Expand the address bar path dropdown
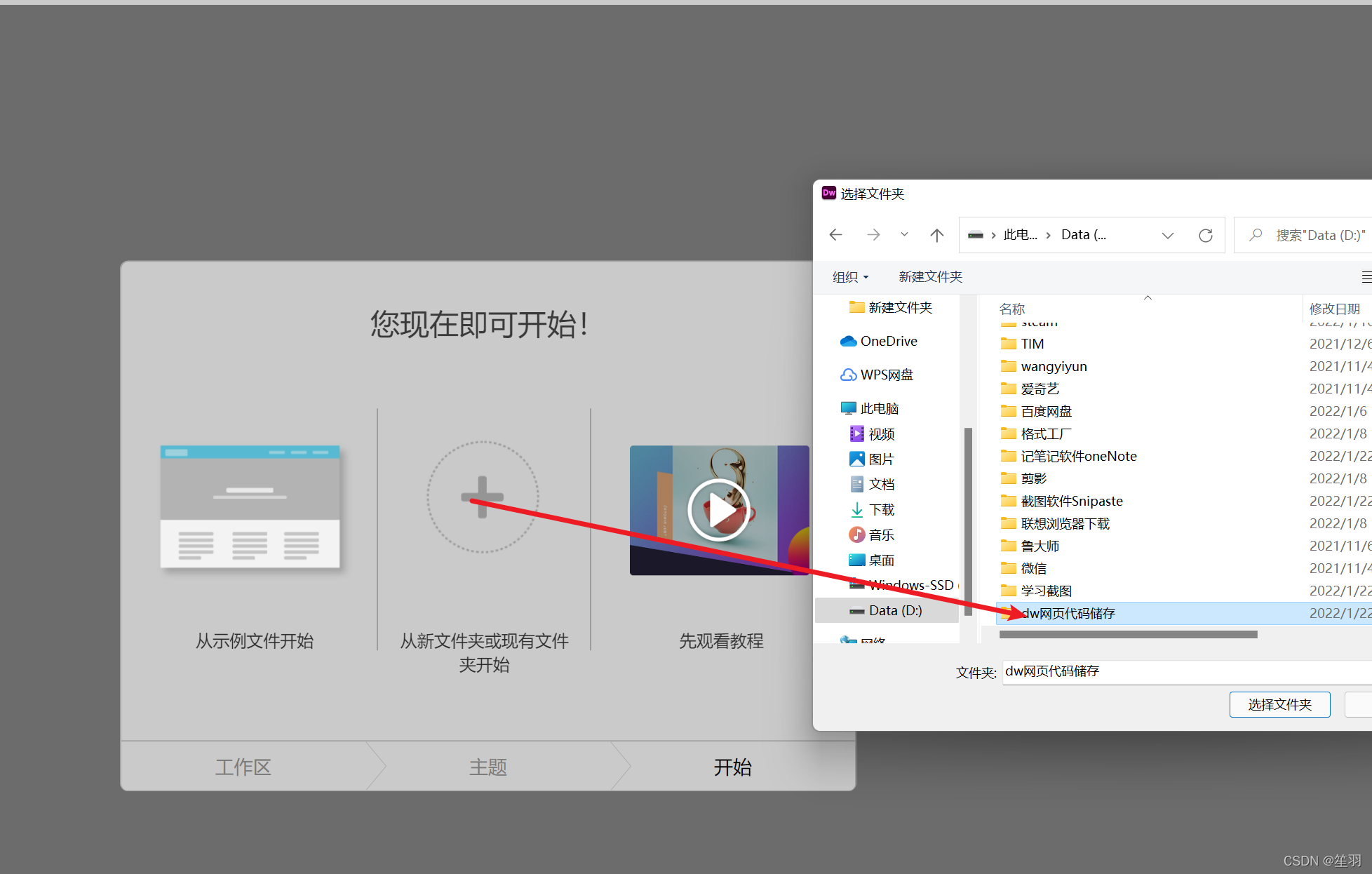Image resolution: width=1372 pixels, height=874 pixels. [1167, 235]
